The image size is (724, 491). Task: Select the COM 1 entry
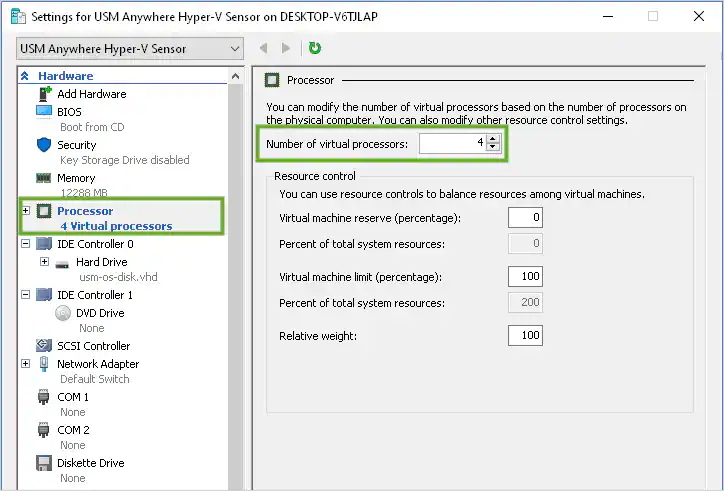(x=72, y=397)
